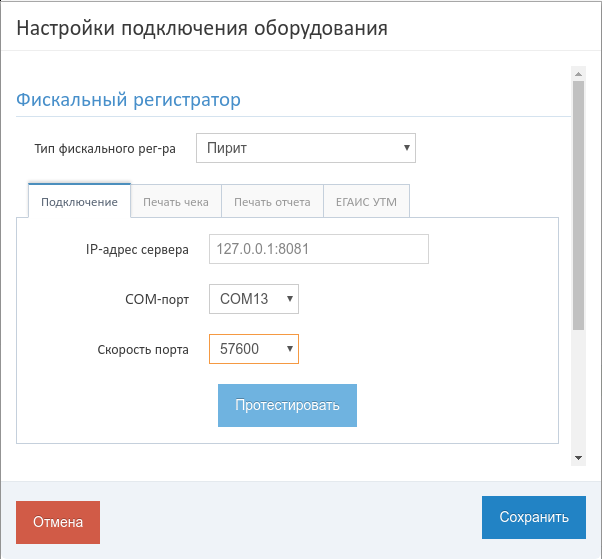
Task: Click the Настройки подключения оборудования dialog title
Action: (x=202, y=28)
